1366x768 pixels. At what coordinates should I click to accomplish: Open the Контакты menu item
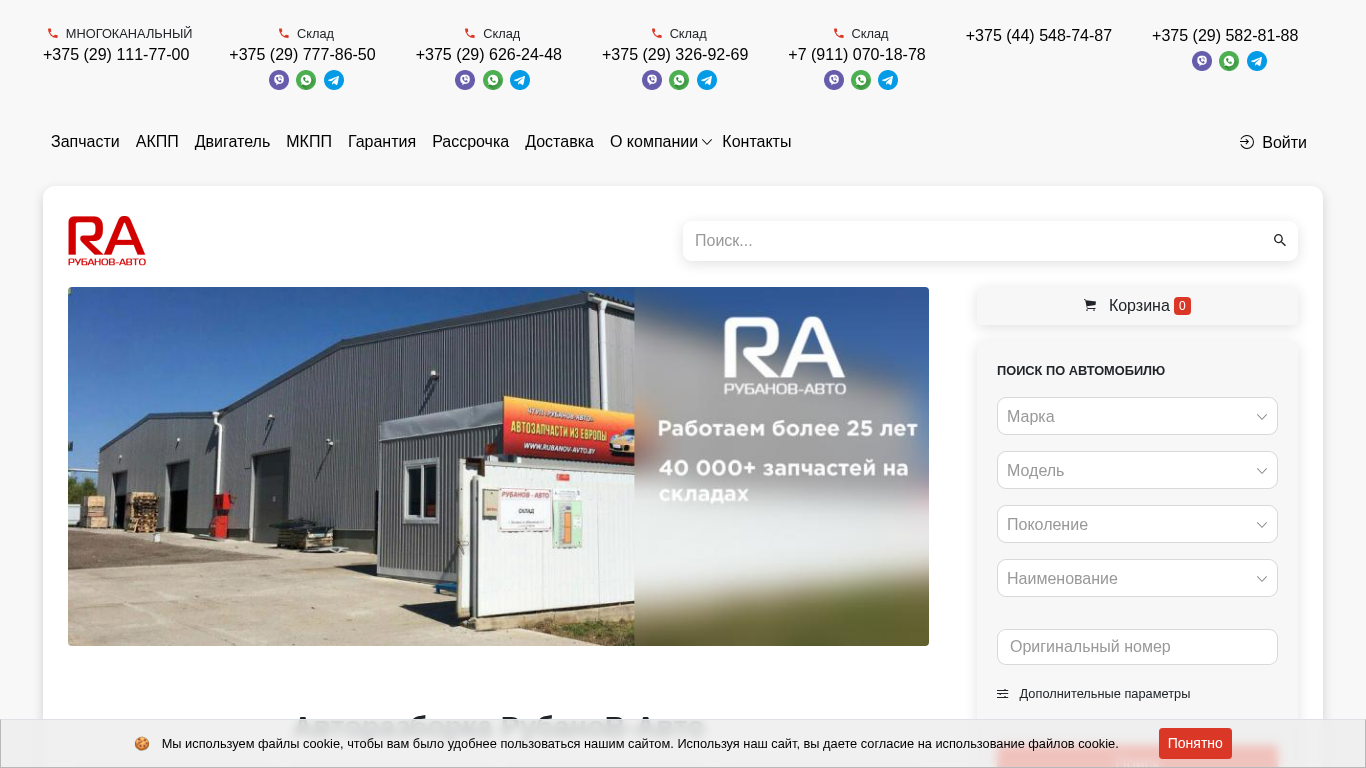coord(756,142)
